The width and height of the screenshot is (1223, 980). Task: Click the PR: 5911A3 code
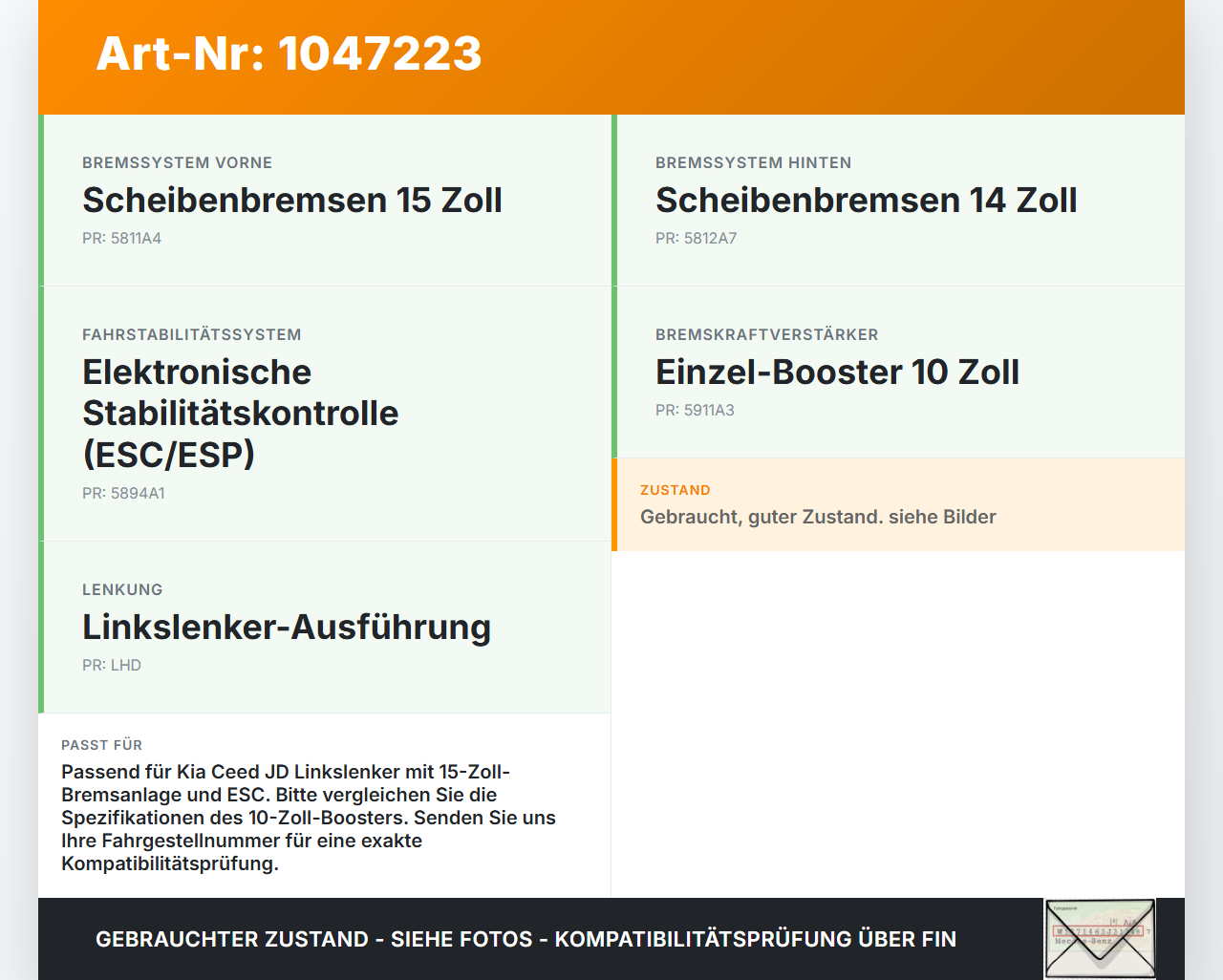point(695,410)
